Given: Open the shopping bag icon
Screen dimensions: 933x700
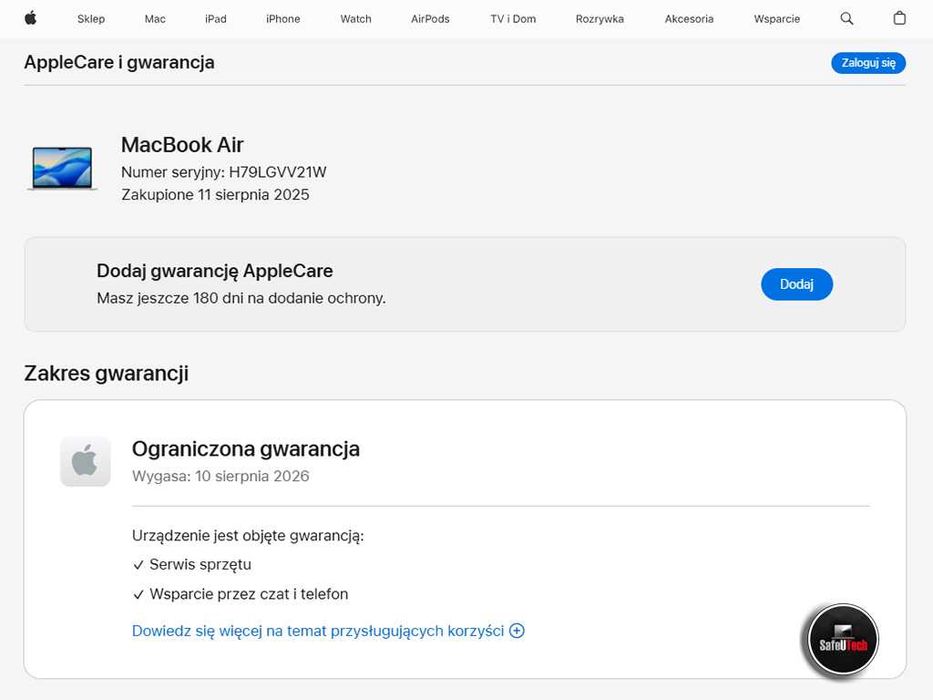Looking at the screenshot, I should coord(899,18).
